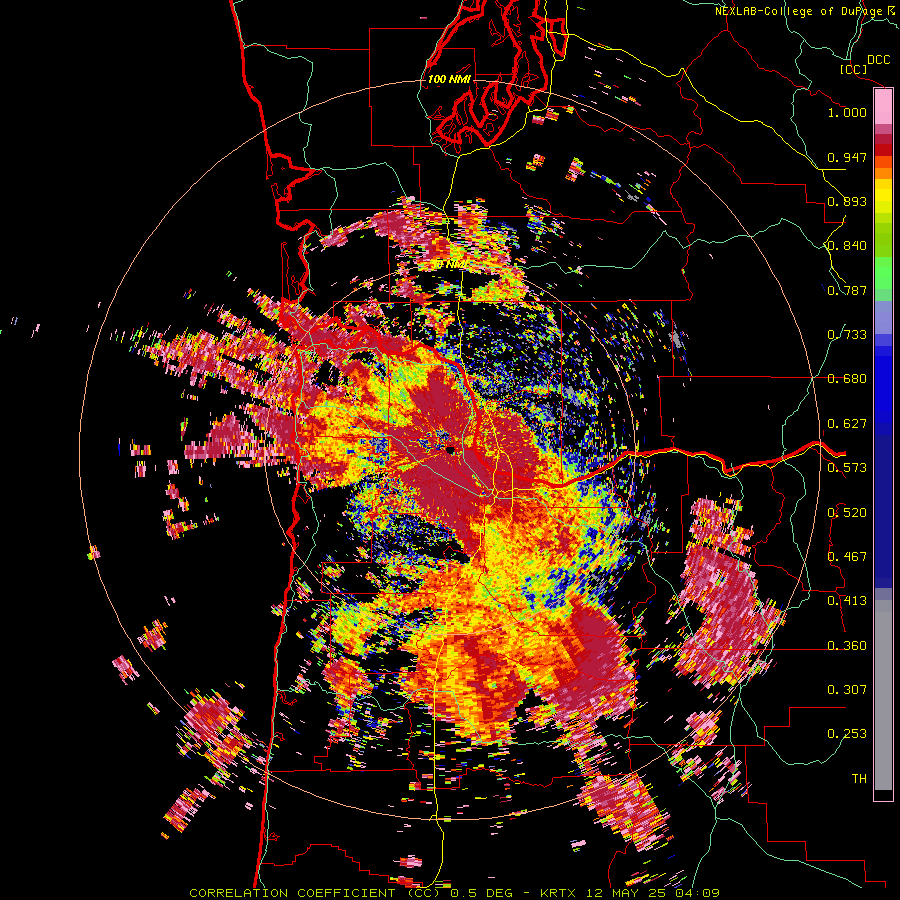
Task: Select the 0.893 scale value
Action: [847, 201]
